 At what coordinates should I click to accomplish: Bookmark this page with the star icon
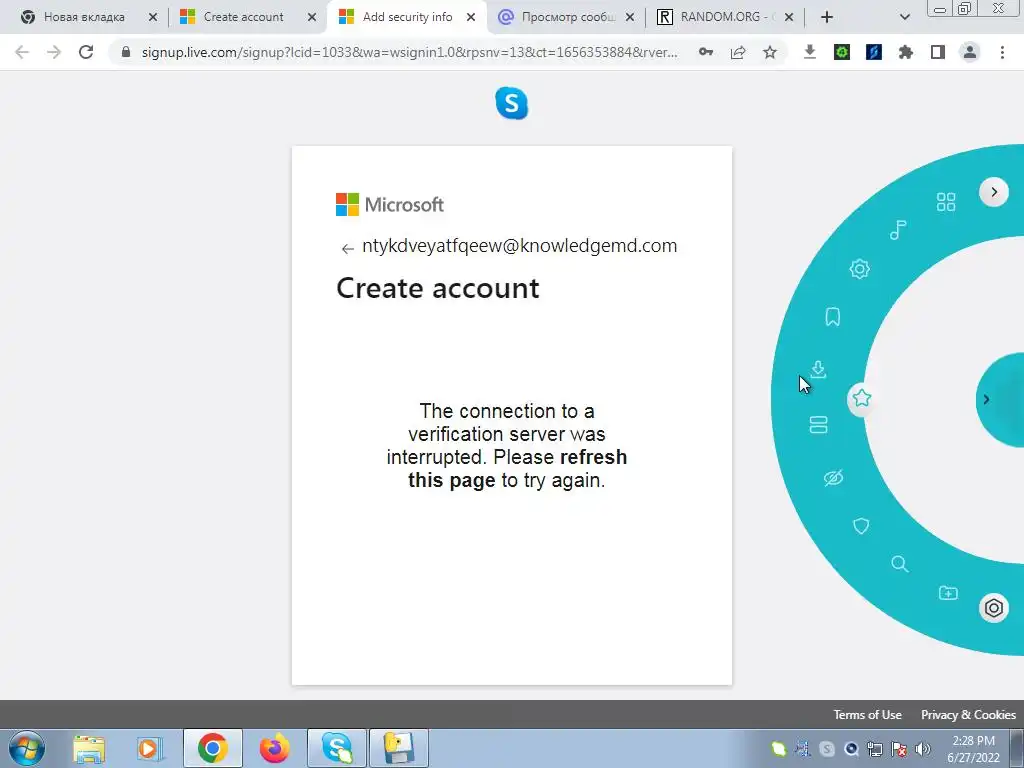point(770,52)
